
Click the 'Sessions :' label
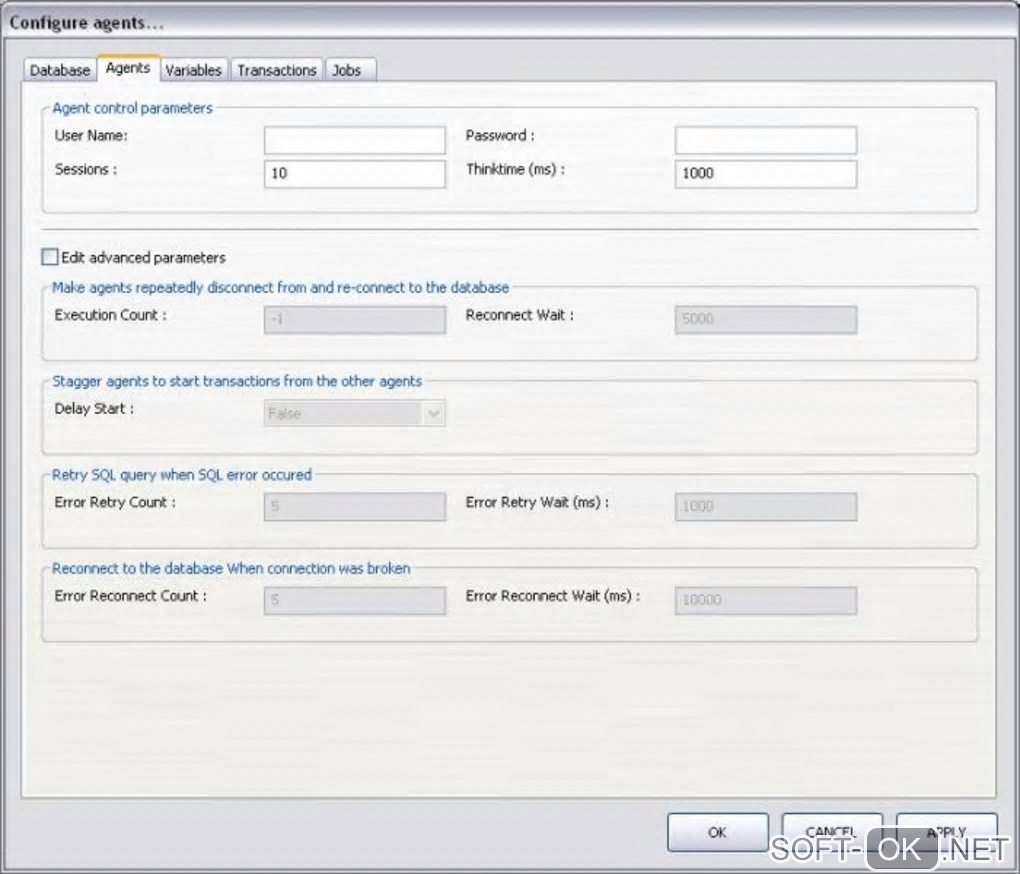pyautogui.click(x=86, y=170)
